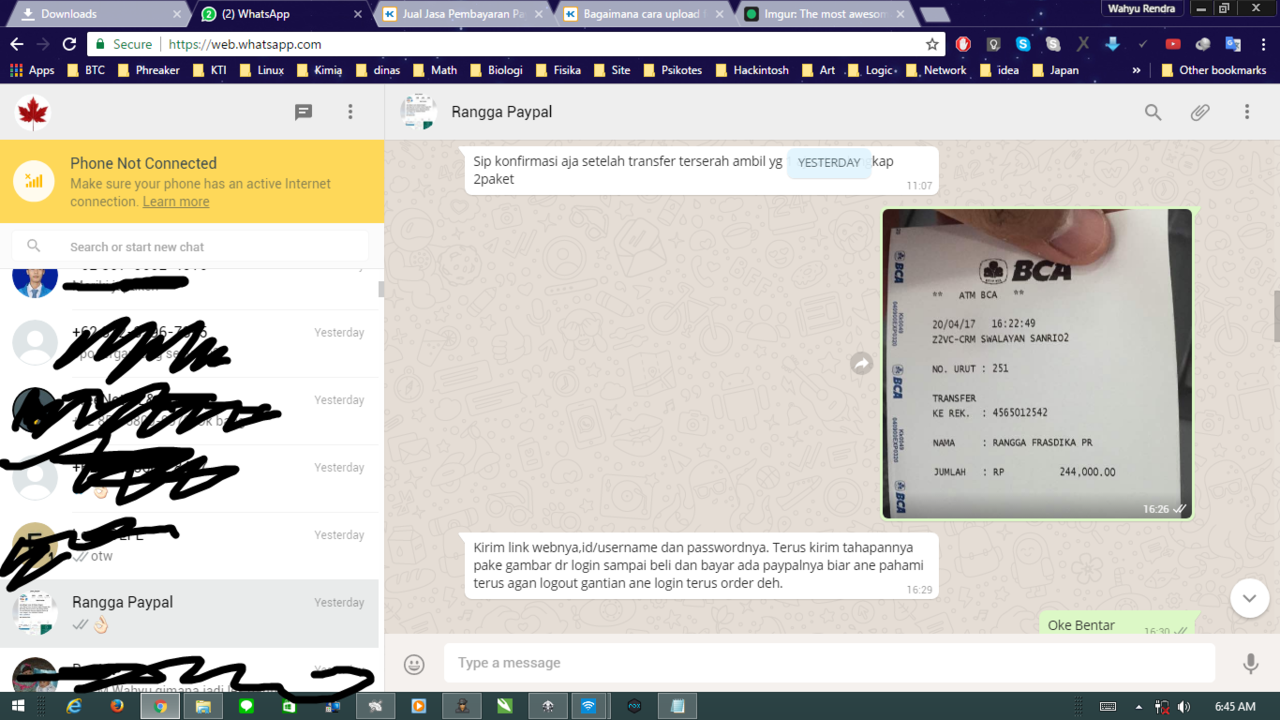
Task: Attach a file with the paperclip icon
Action: [x=1200, y=112]
